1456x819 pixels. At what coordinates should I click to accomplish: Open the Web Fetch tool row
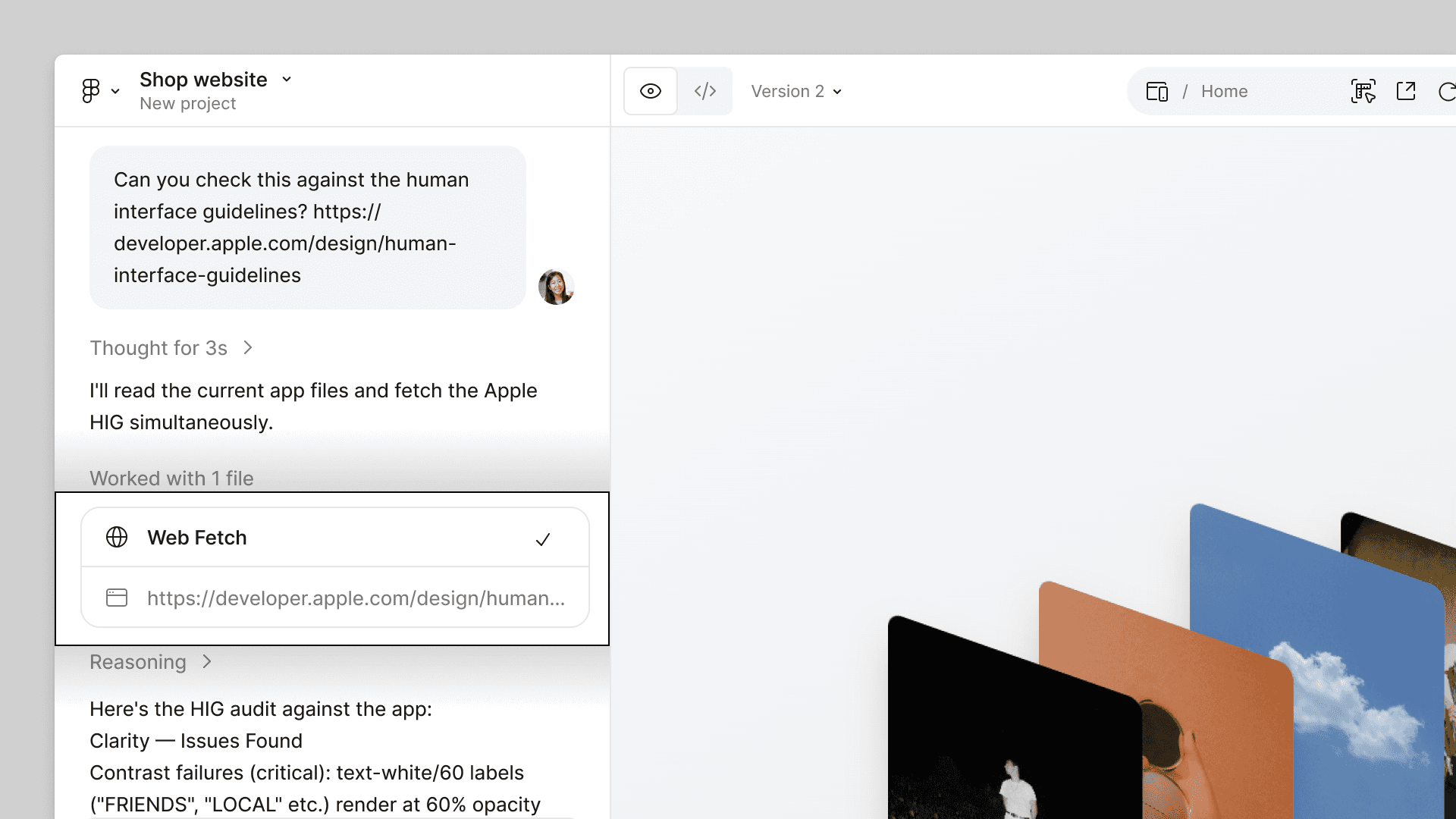click(x=335, y=537)
